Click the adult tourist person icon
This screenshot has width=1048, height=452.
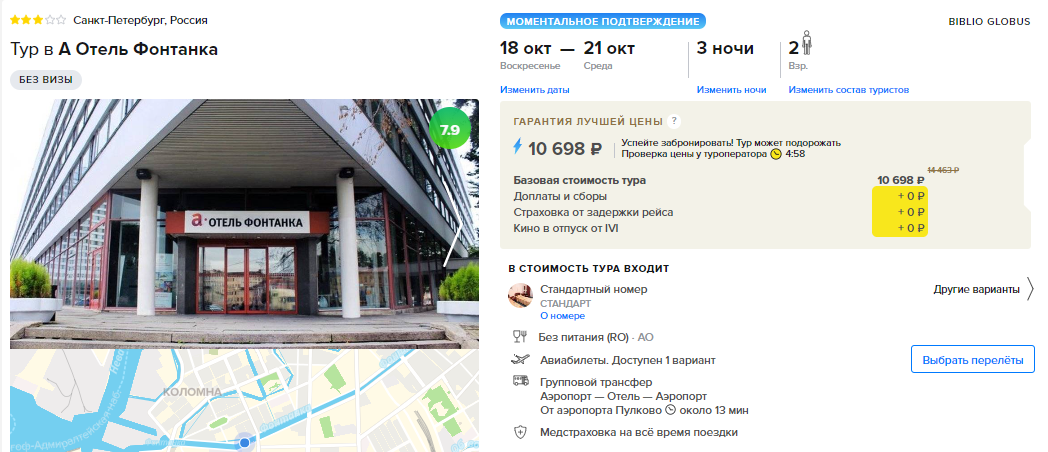(807, 43)
